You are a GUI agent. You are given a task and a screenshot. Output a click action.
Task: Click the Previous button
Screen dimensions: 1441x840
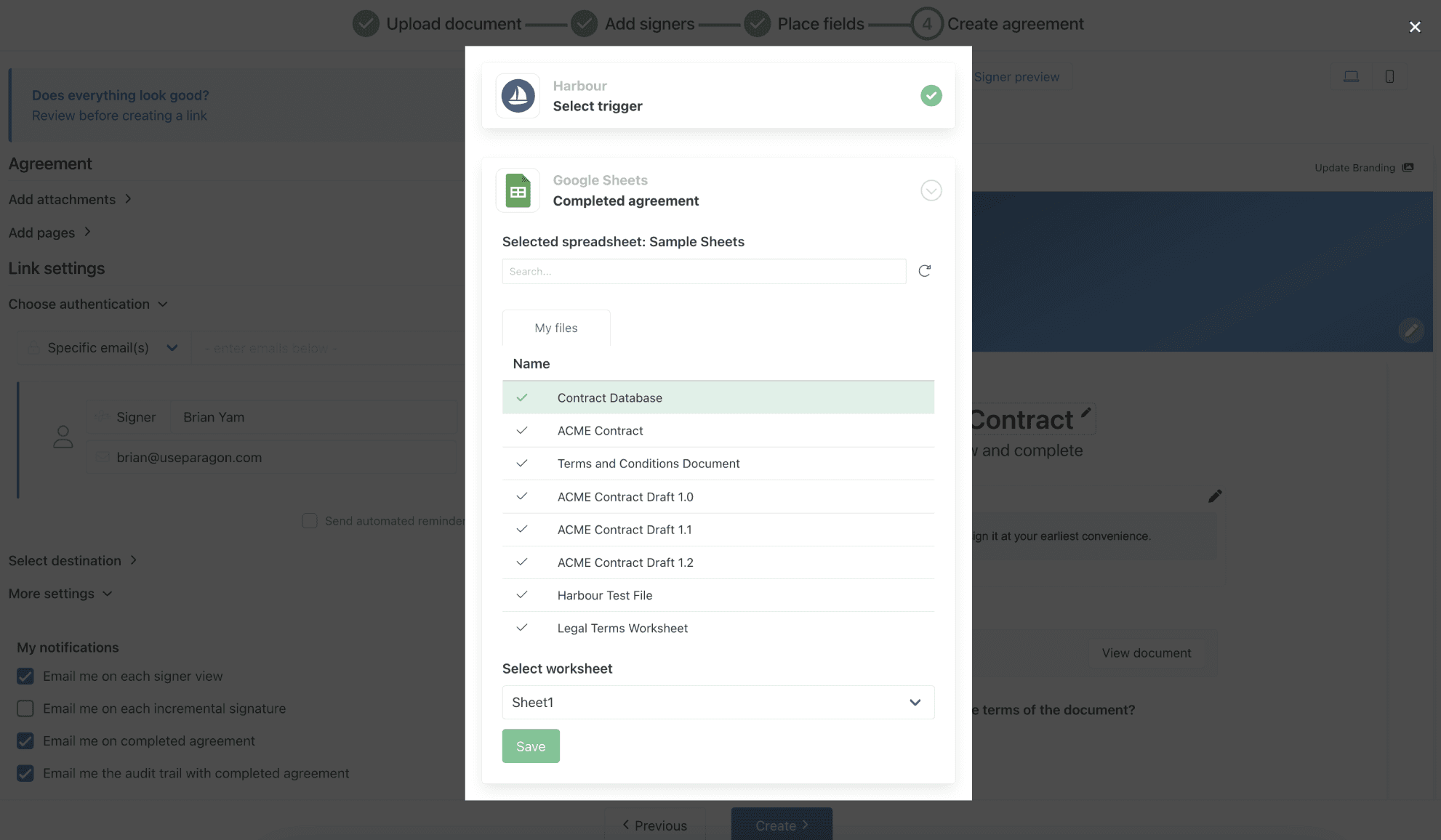pyautogui.click(x=654, y=825)
